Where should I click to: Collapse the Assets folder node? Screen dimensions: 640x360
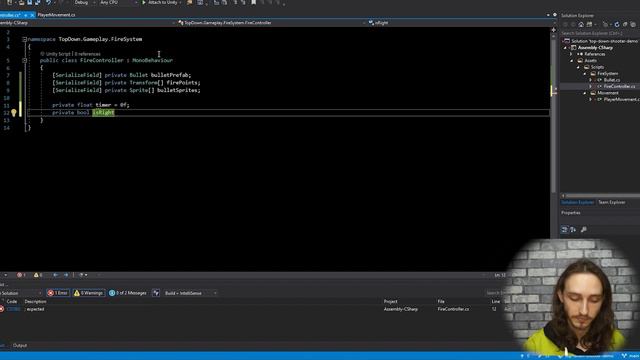[572, 61]
